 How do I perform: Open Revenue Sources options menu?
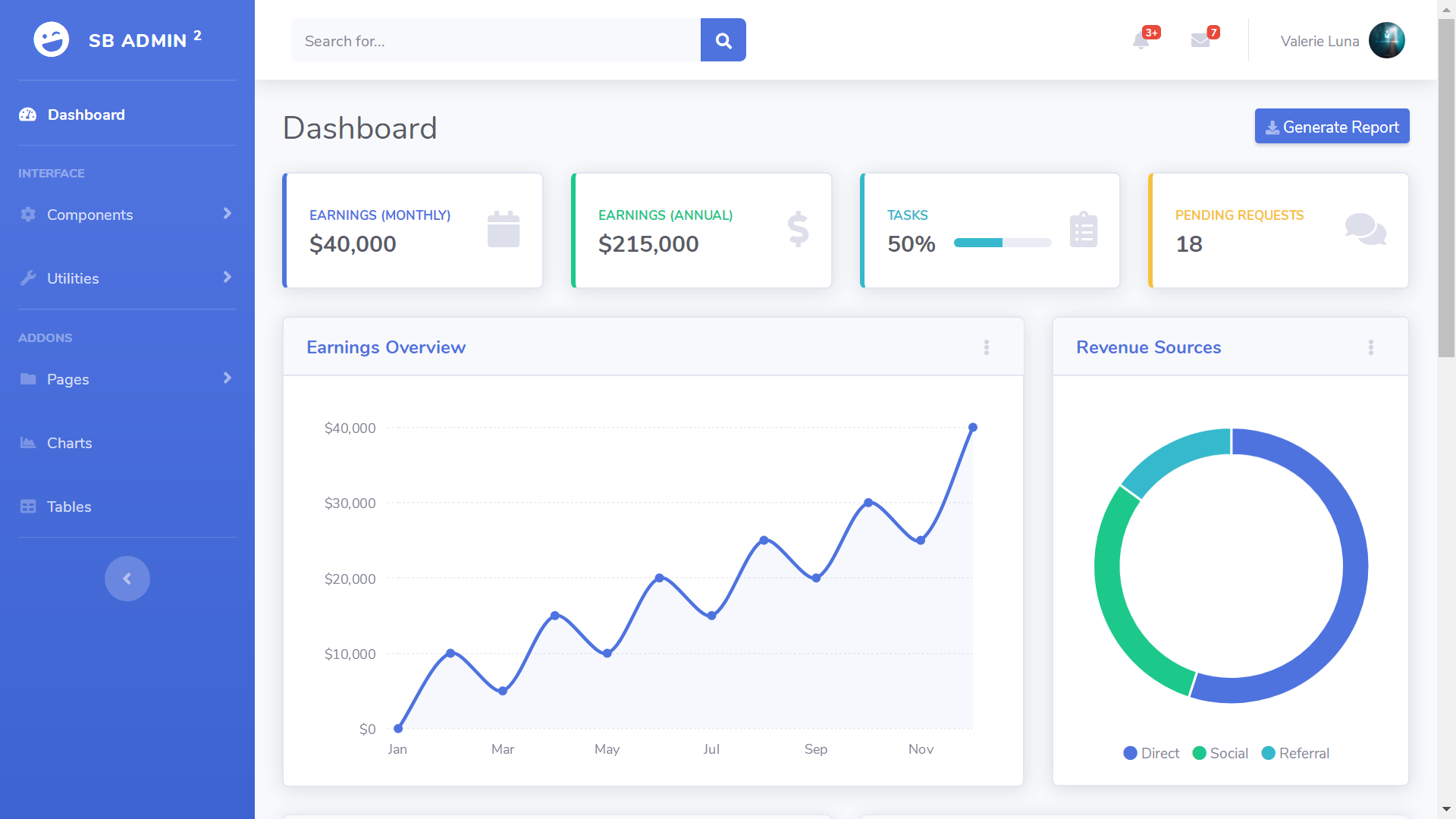(x=1370, y=347)
